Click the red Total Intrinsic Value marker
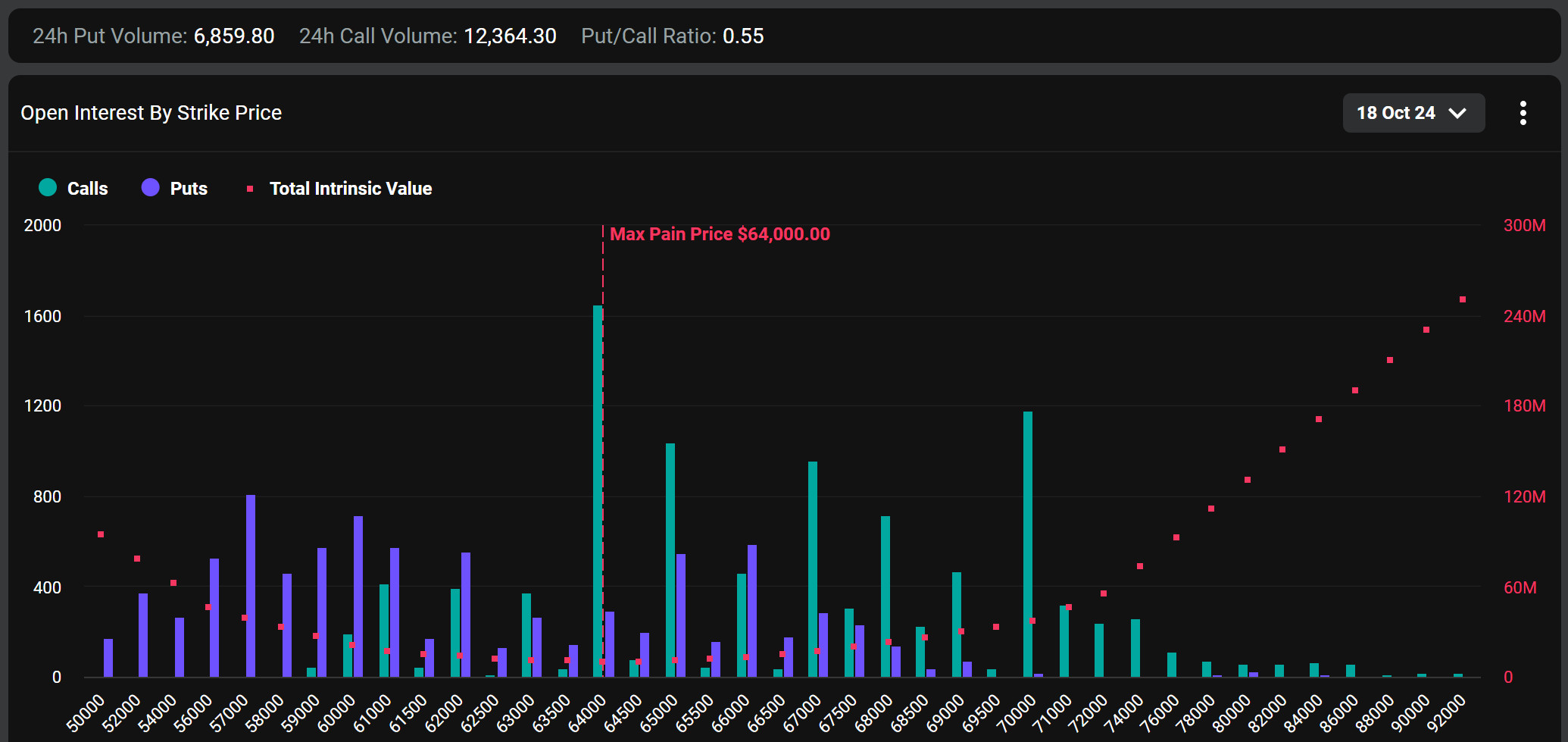1568x742 pixels. tap(250, 189)
